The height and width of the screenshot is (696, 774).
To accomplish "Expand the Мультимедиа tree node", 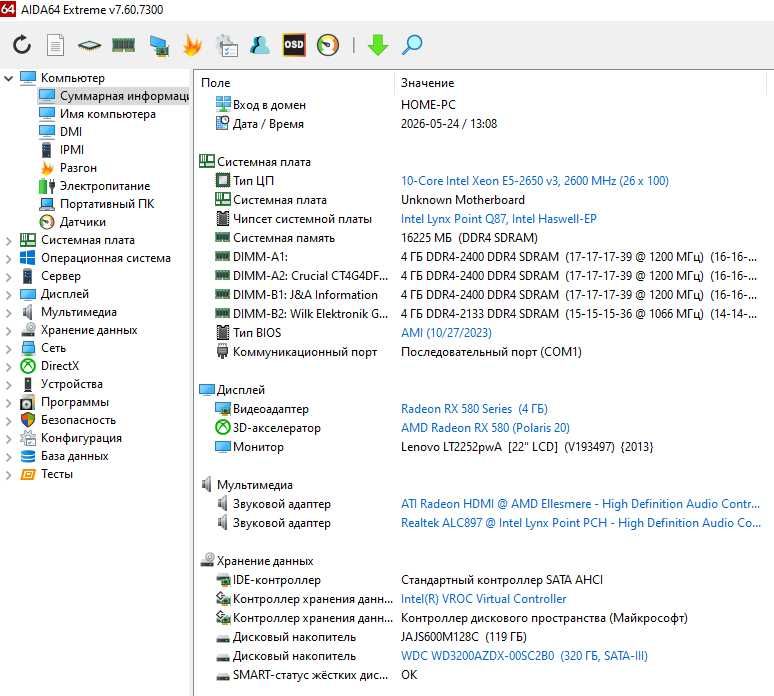I will coord(8,312).
